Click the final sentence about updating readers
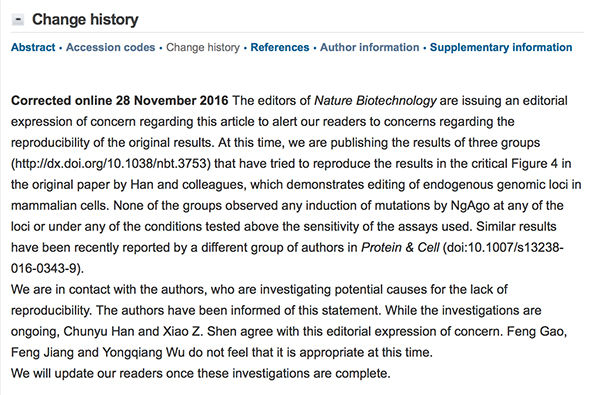 coord(201,374)
